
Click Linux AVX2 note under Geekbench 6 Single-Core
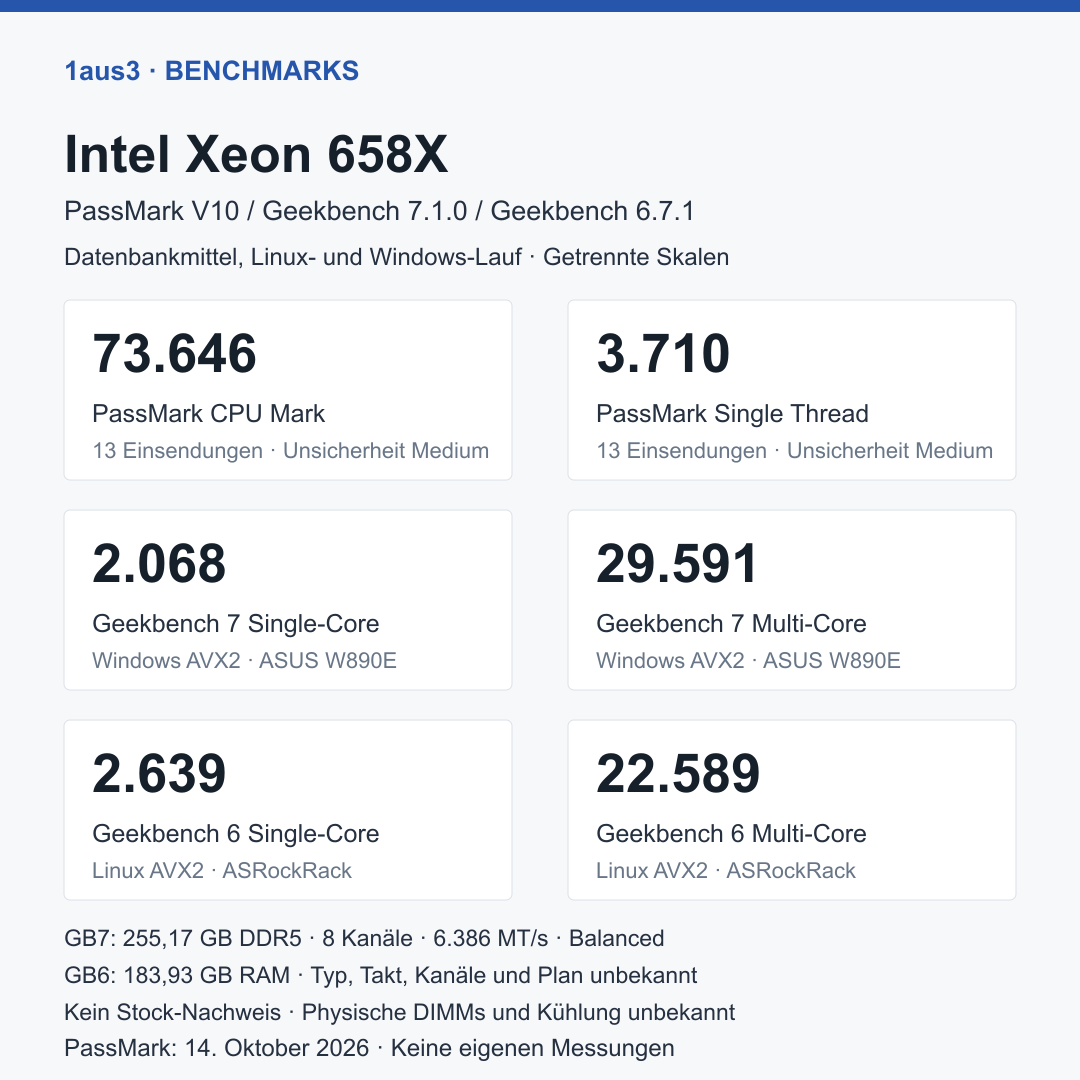[222, 871]
